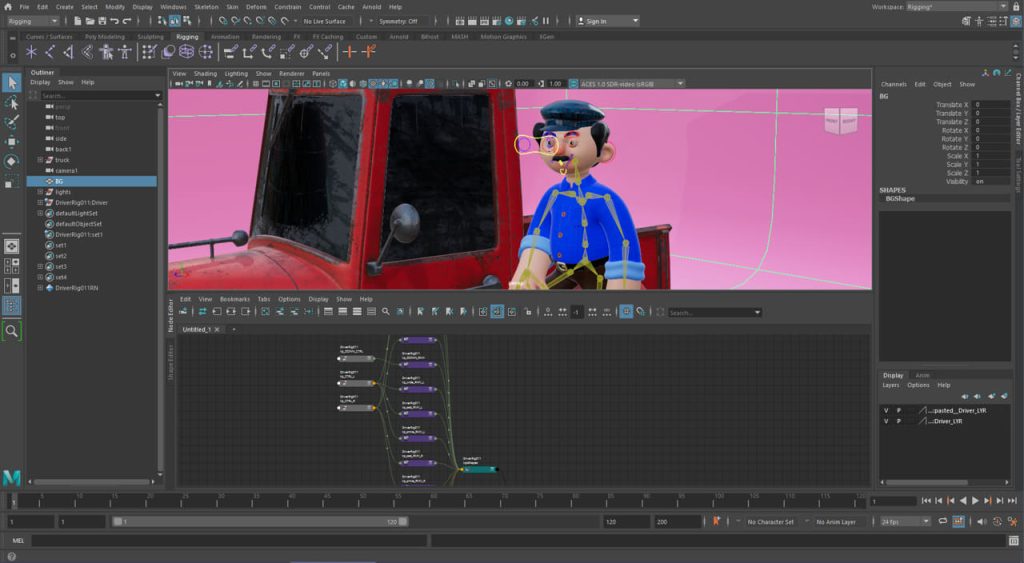The width and height of the screenshot is (1024, 563).
Task: Click the No Live Surface field
Action: point(326,21)
